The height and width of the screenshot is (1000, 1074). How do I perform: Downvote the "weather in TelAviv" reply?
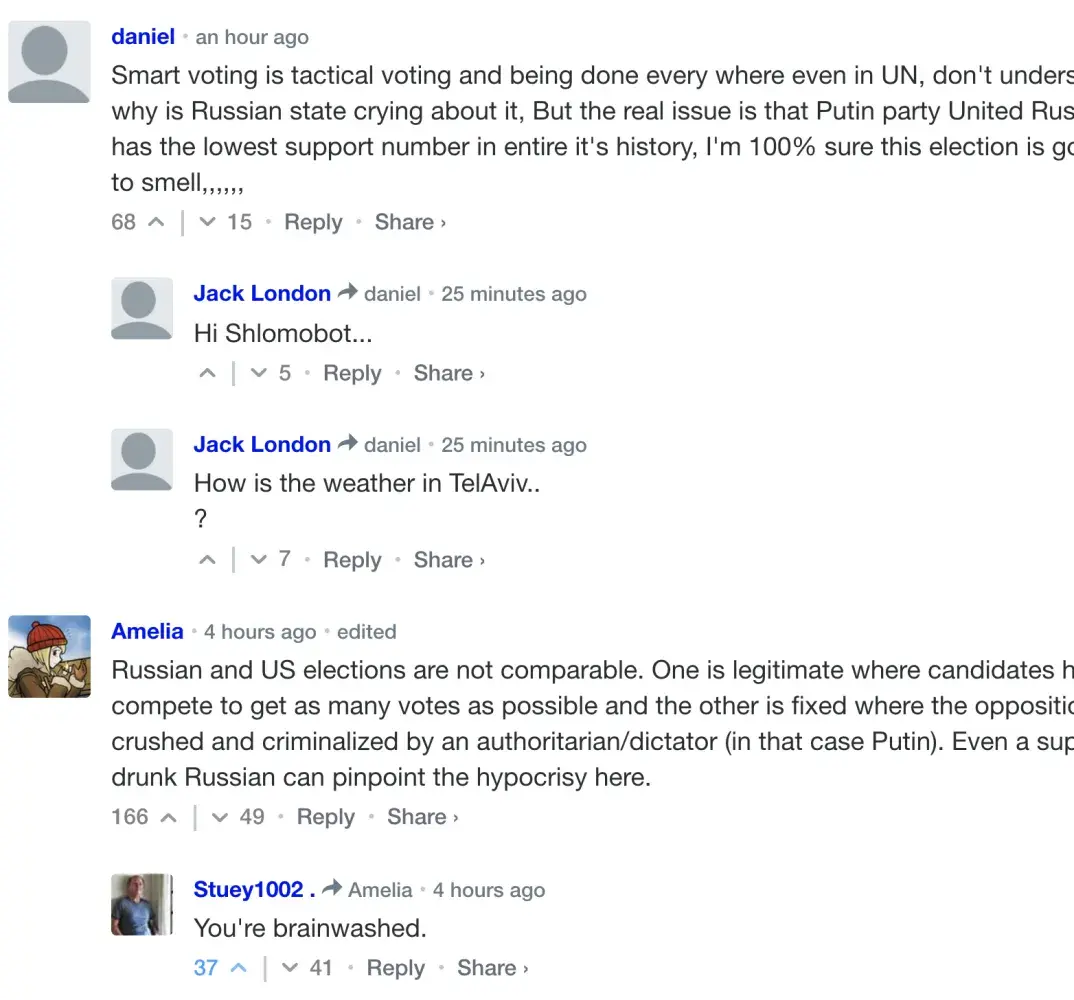259,560
